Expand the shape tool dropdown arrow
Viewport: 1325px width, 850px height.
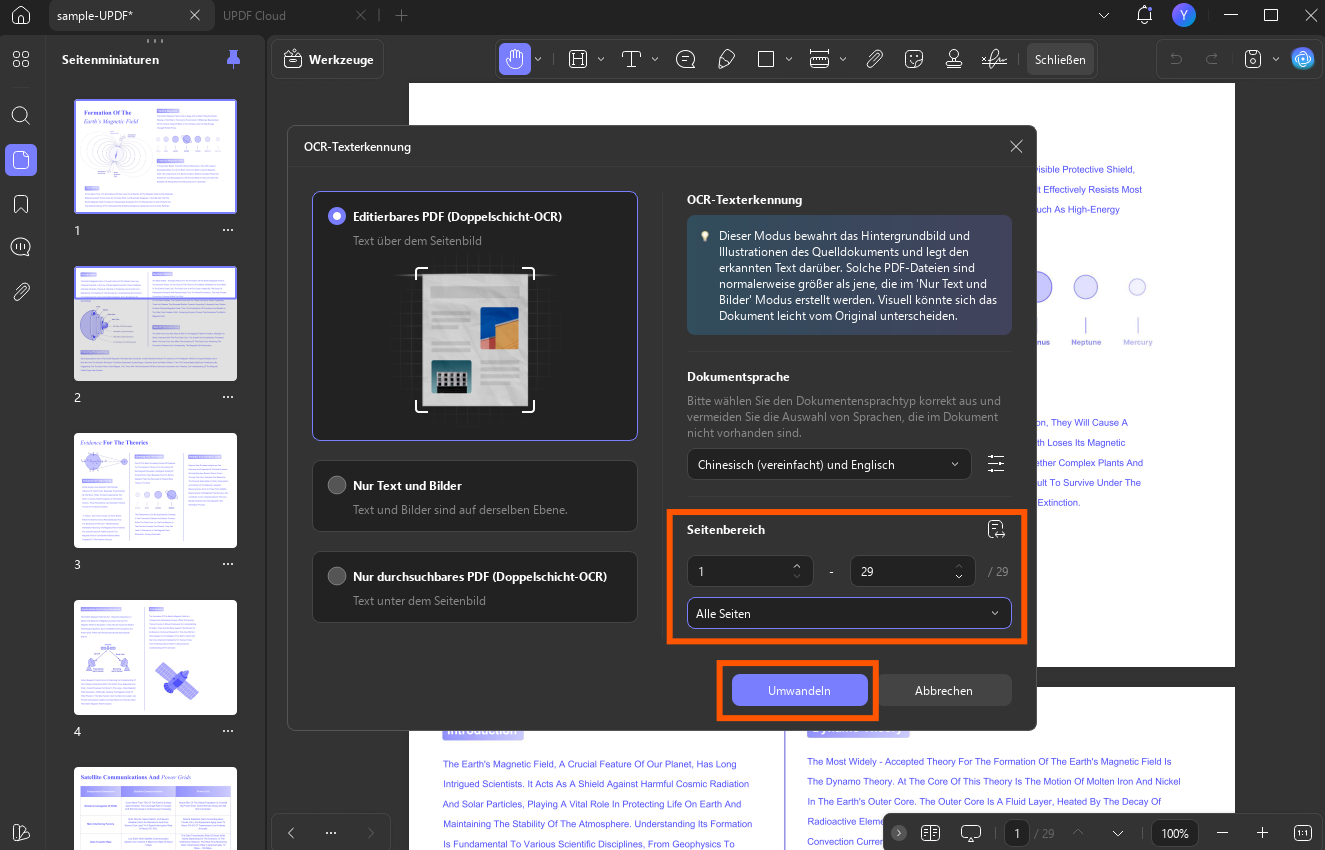[x=789, y=59]
